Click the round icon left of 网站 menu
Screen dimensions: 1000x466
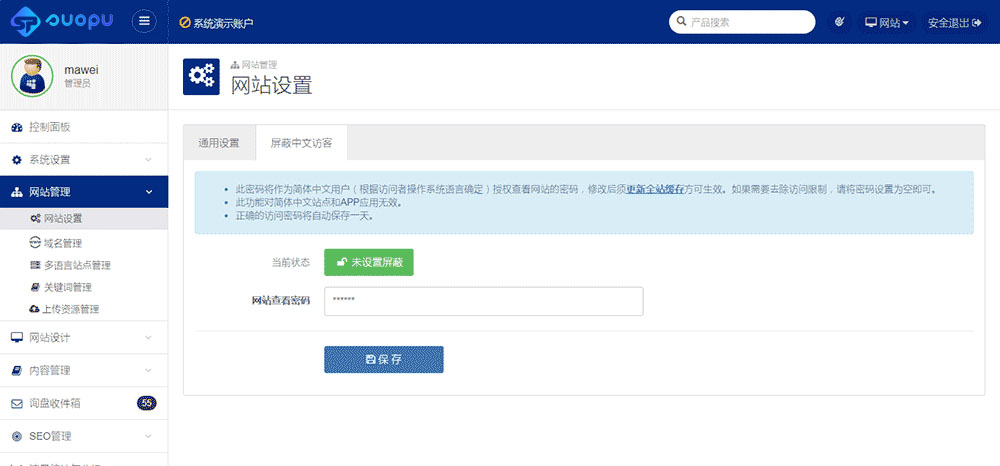(x=840, y=22)
